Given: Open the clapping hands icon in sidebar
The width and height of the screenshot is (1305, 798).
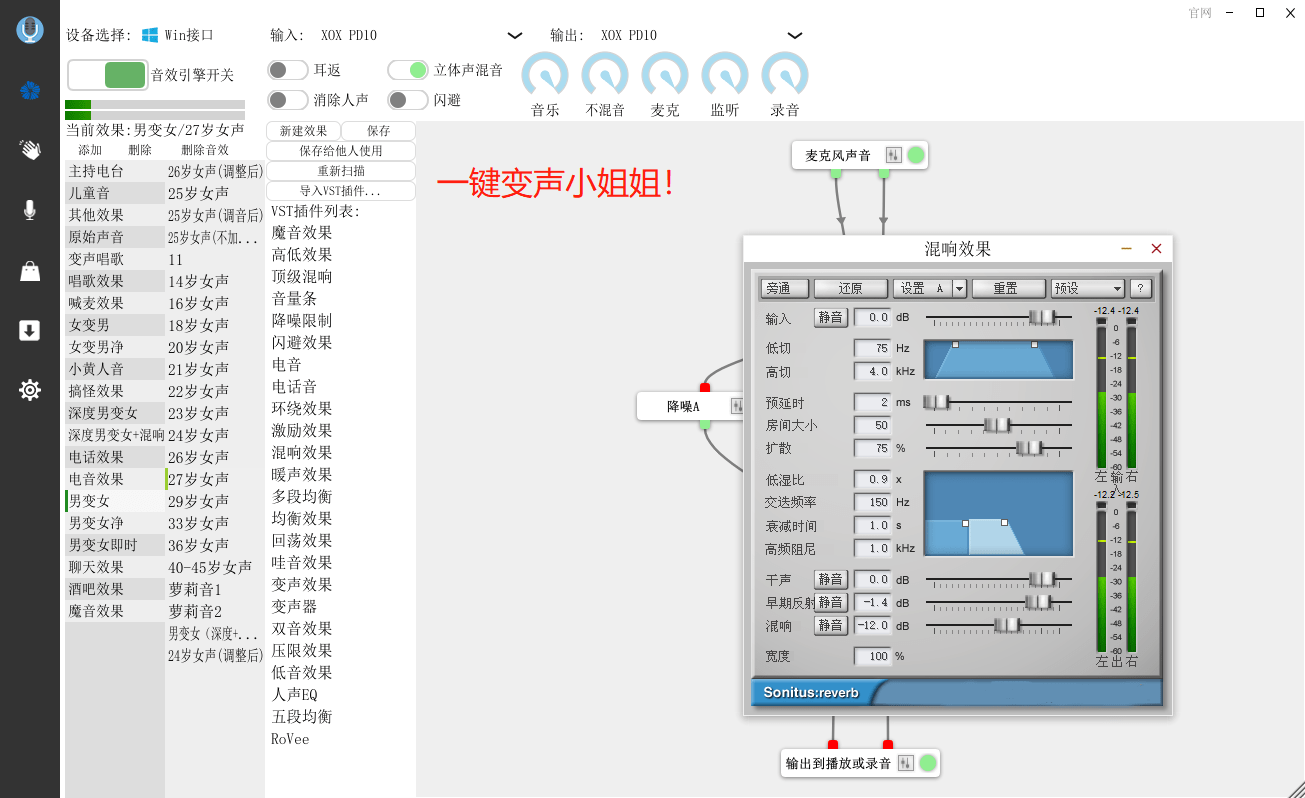Looking at the screenshot, I should 30,150.
